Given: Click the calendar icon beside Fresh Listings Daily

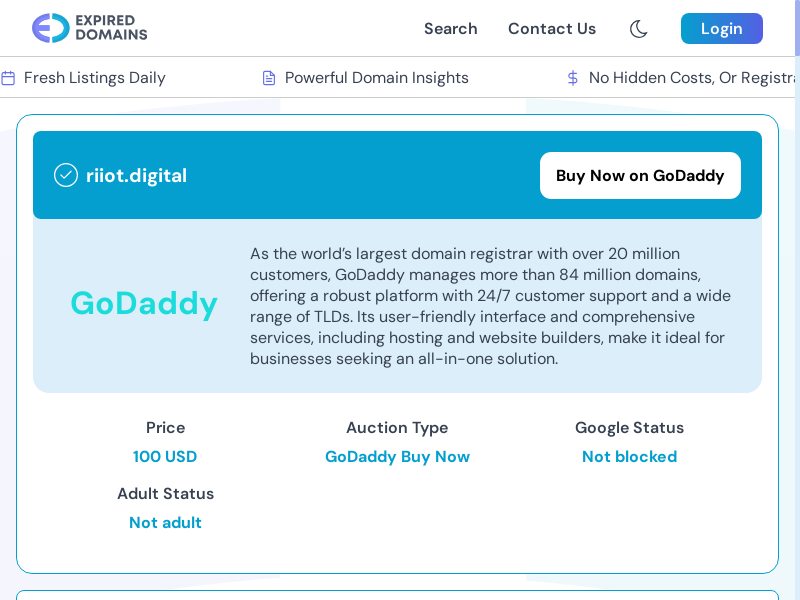Looking at the screenshot, I should [8, 78].
